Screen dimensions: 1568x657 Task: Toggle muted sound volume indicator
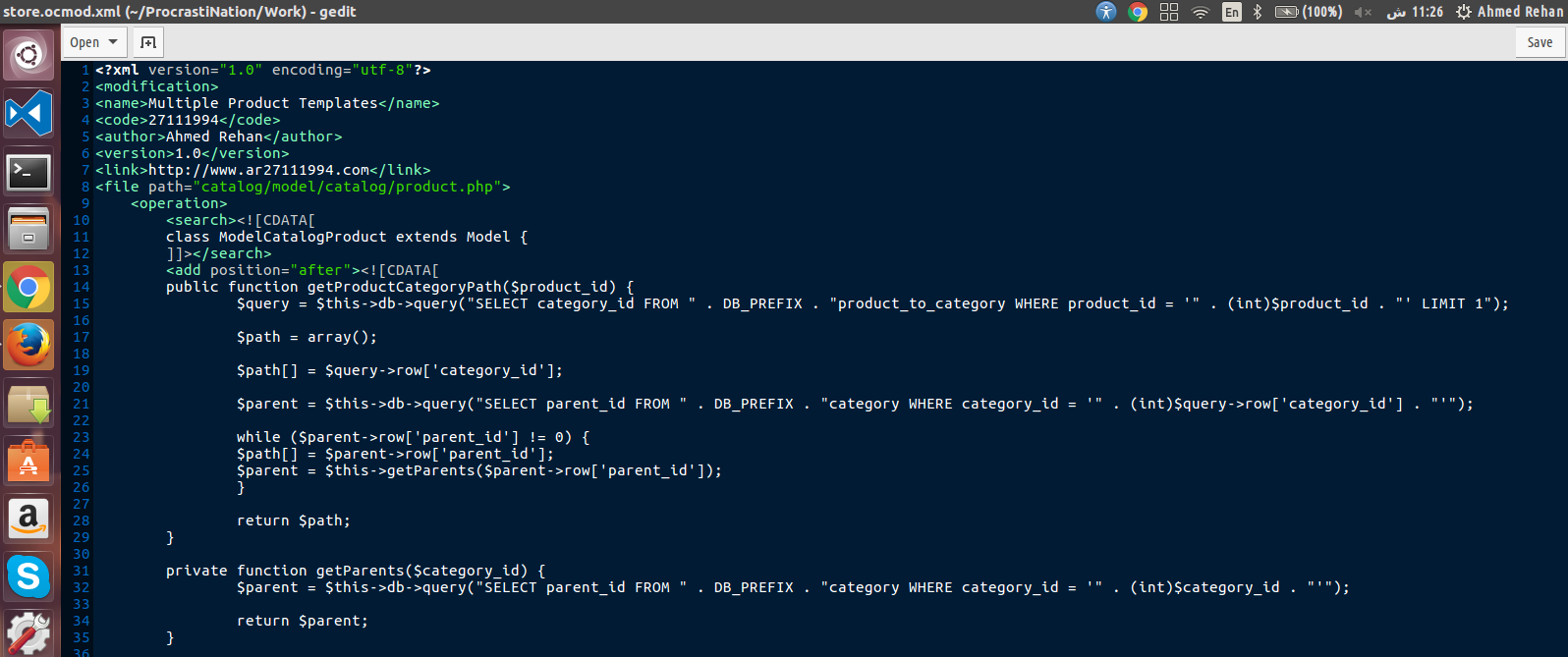point(1363,12)
